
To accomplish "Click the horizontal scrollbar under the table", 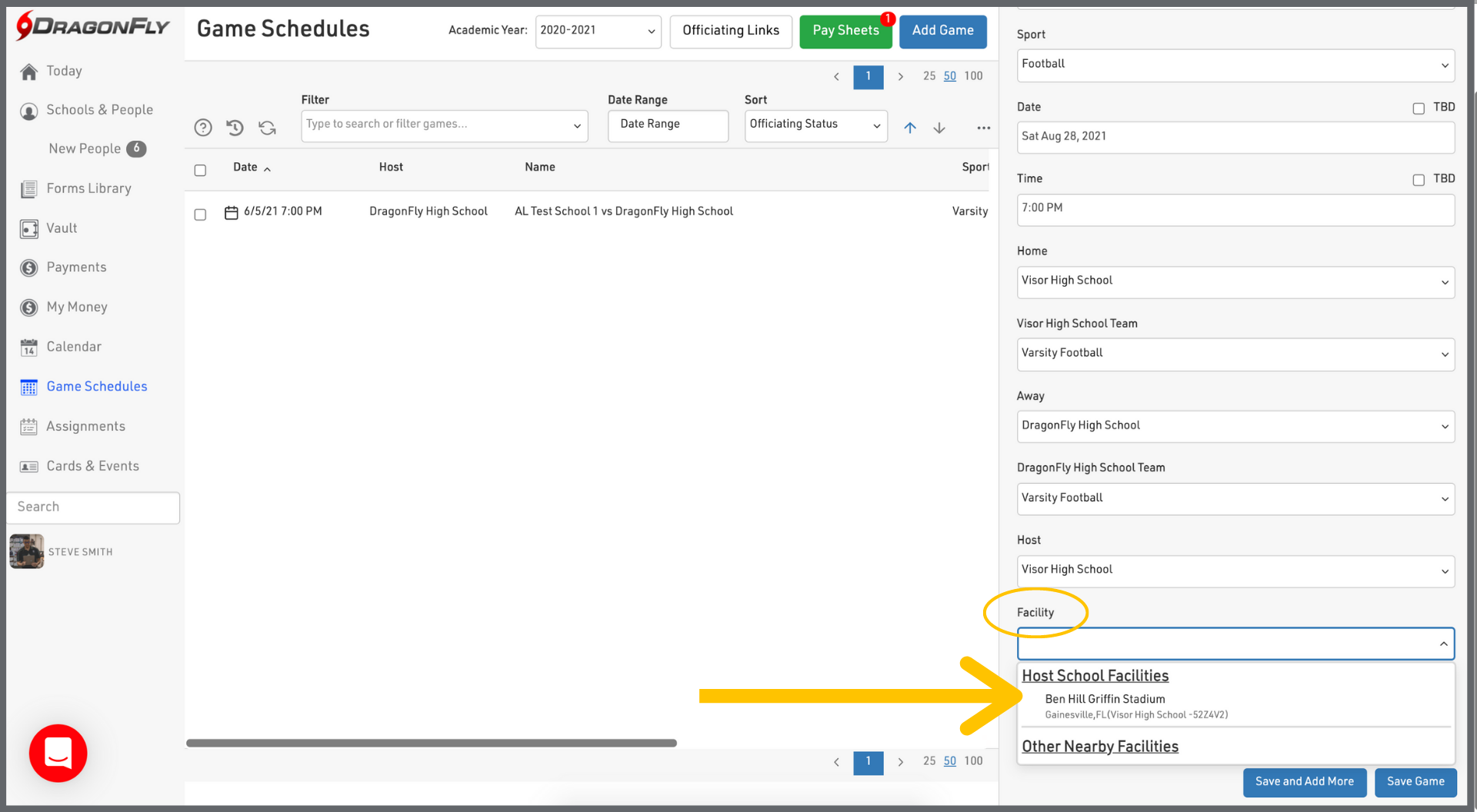I will click(x=431, y=743).
